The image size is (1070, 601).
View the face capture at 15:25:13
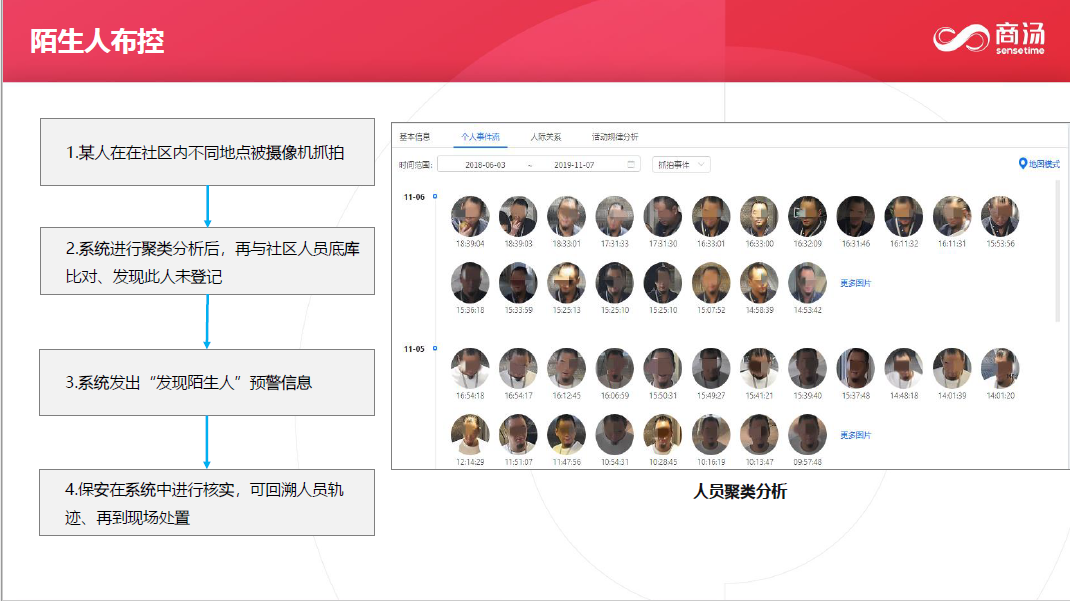pyautogui.click(x=566, y=282)
